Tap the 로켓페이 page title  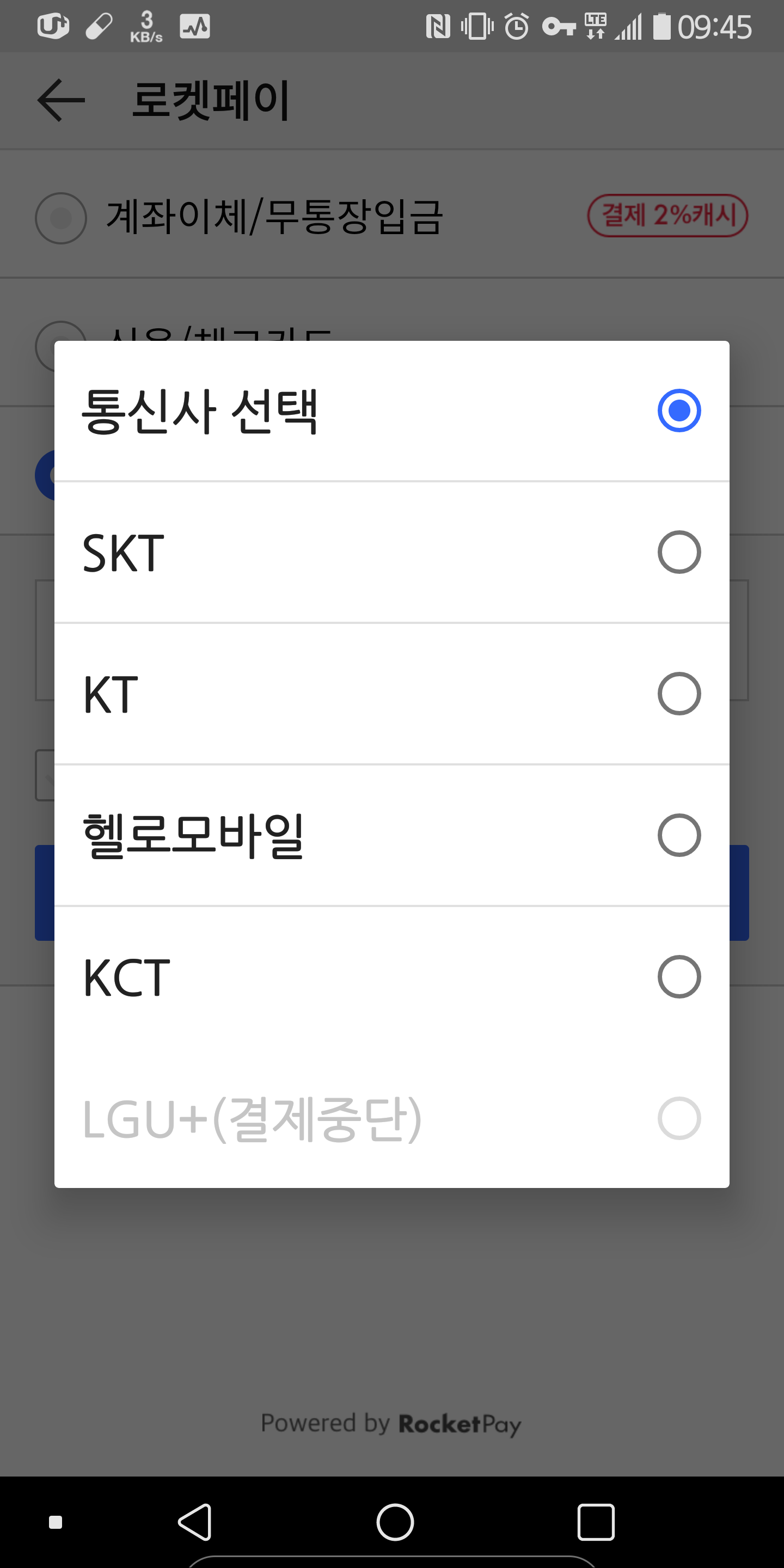click(x=210, y=100)
